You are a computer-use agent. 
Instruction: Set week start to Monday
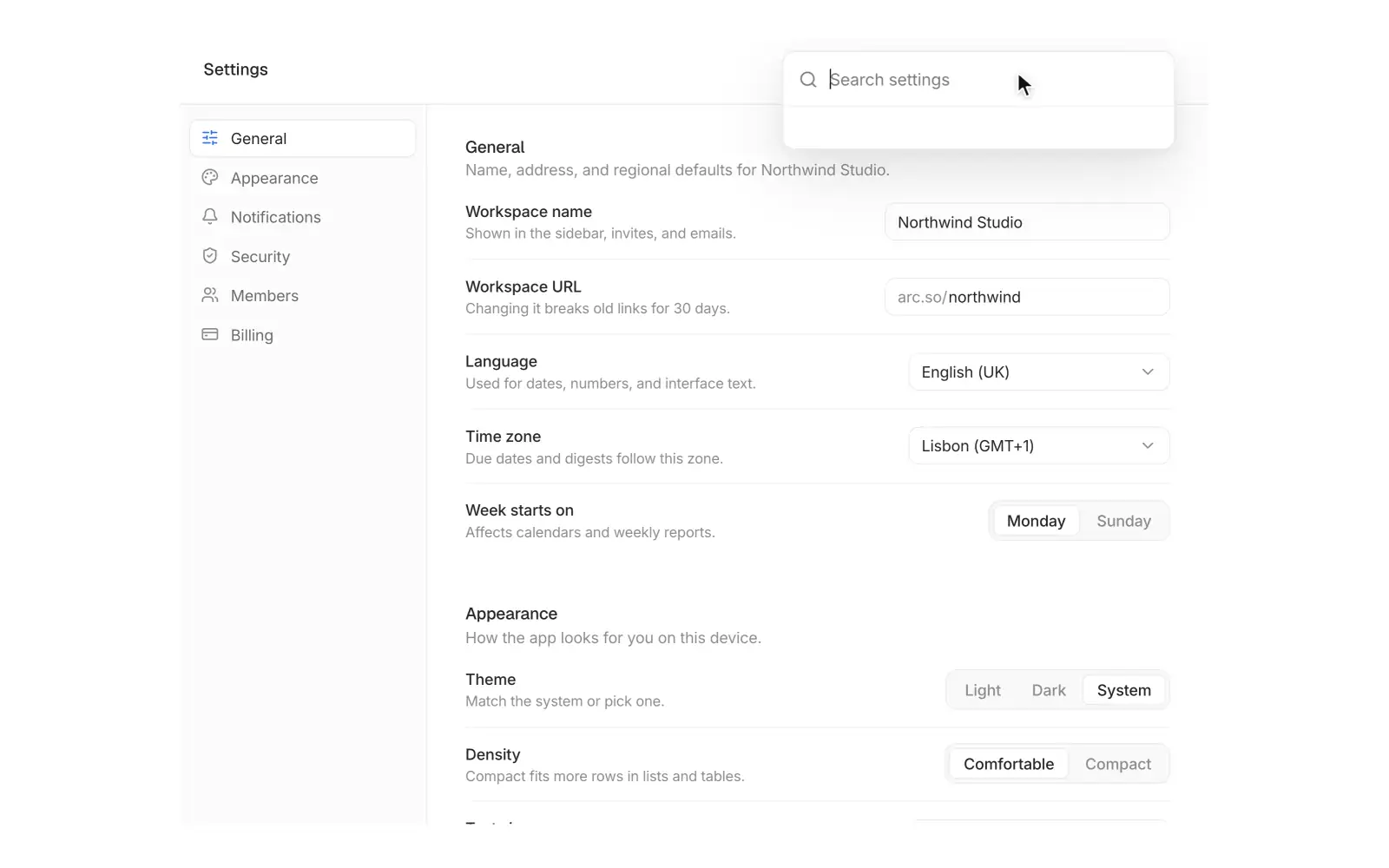click(x=1036, y=521)
